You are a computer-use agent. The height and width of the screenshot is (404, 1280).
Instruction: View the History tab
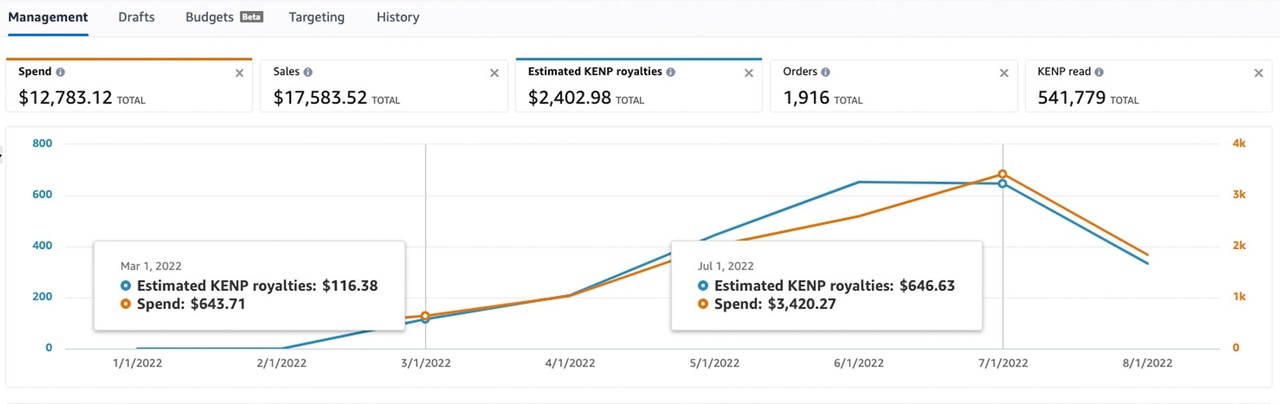coord(398,17)
